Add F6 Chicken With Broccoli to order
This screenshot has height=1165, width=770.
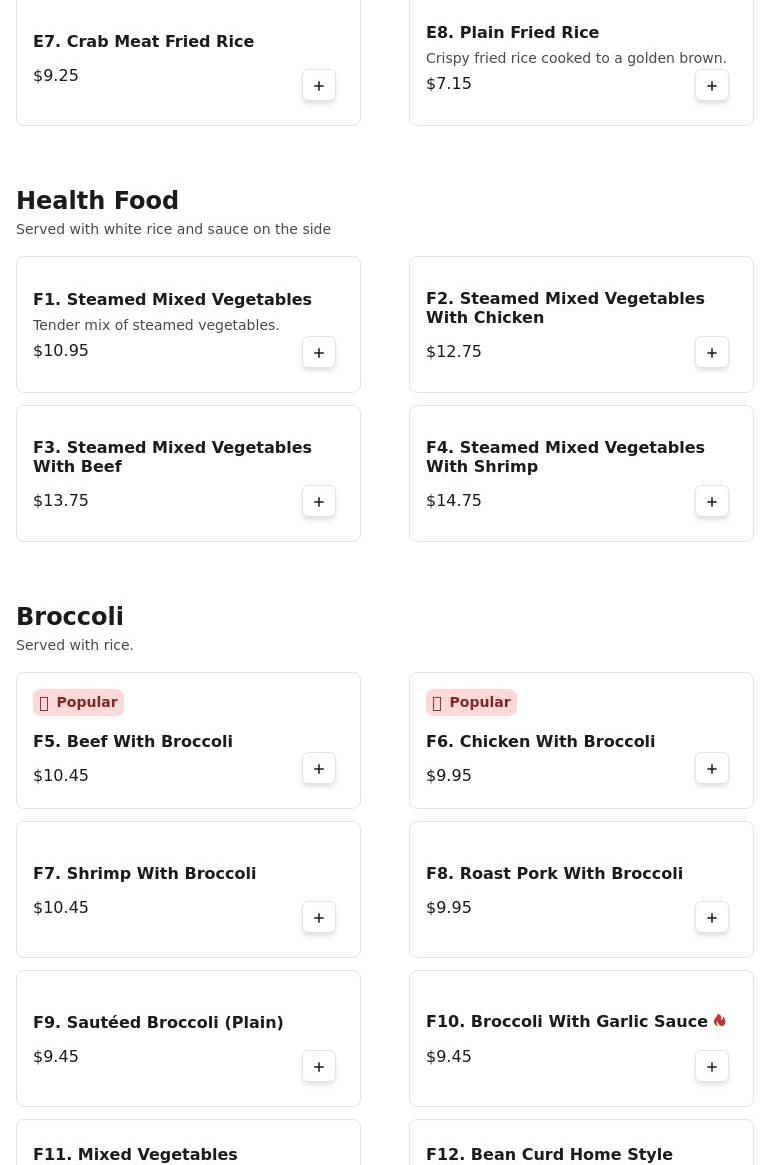coord(712,769)
